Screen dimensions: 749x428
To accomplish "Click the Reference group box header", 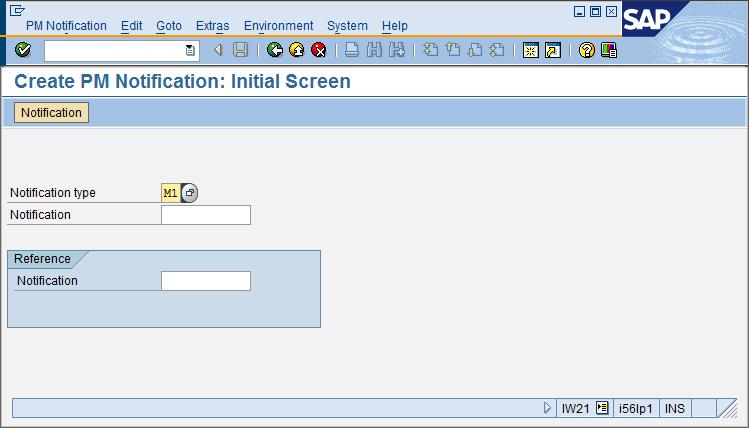I will 42,259.
